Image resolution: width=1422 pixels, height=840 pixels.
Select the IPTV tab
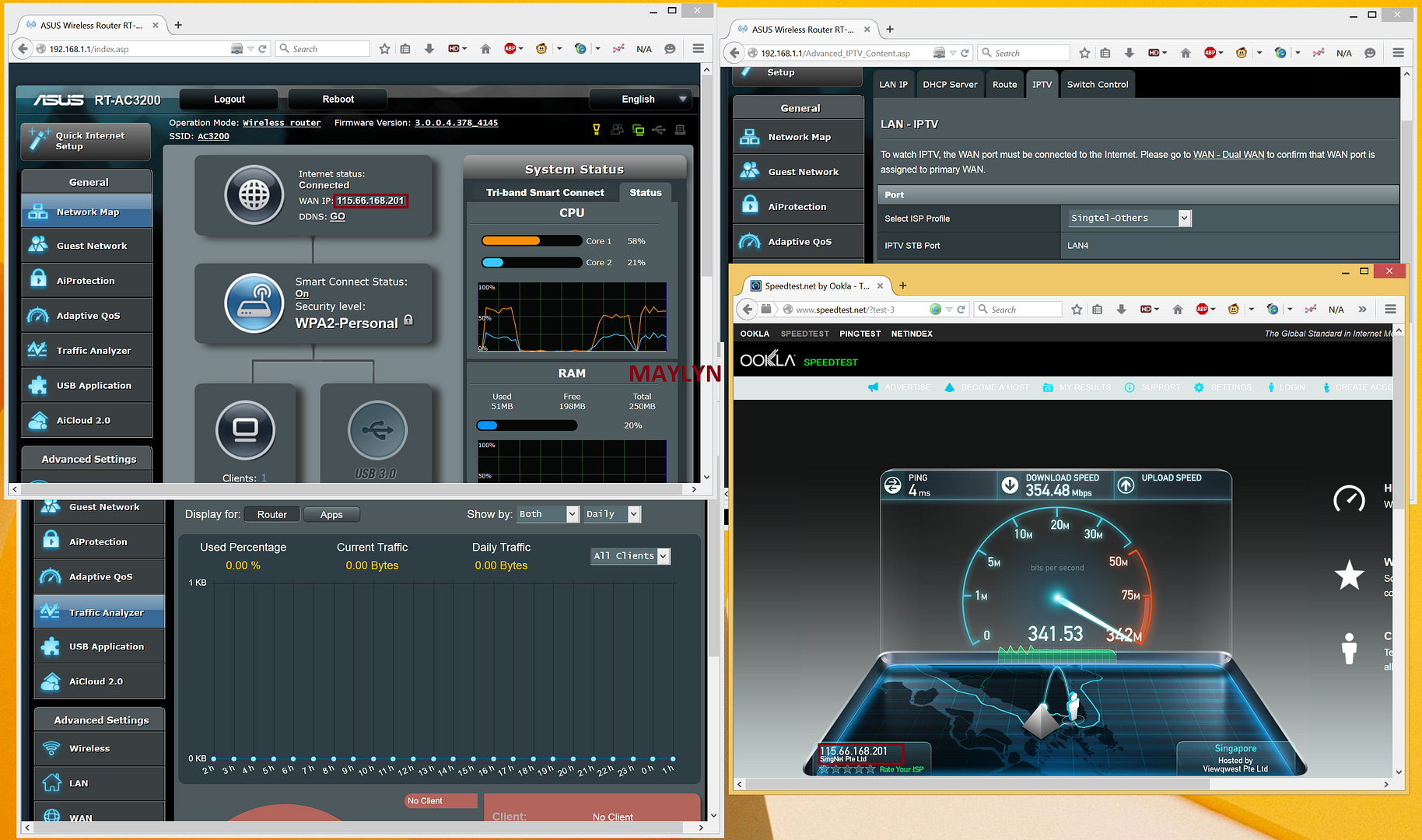(1042, 84)
